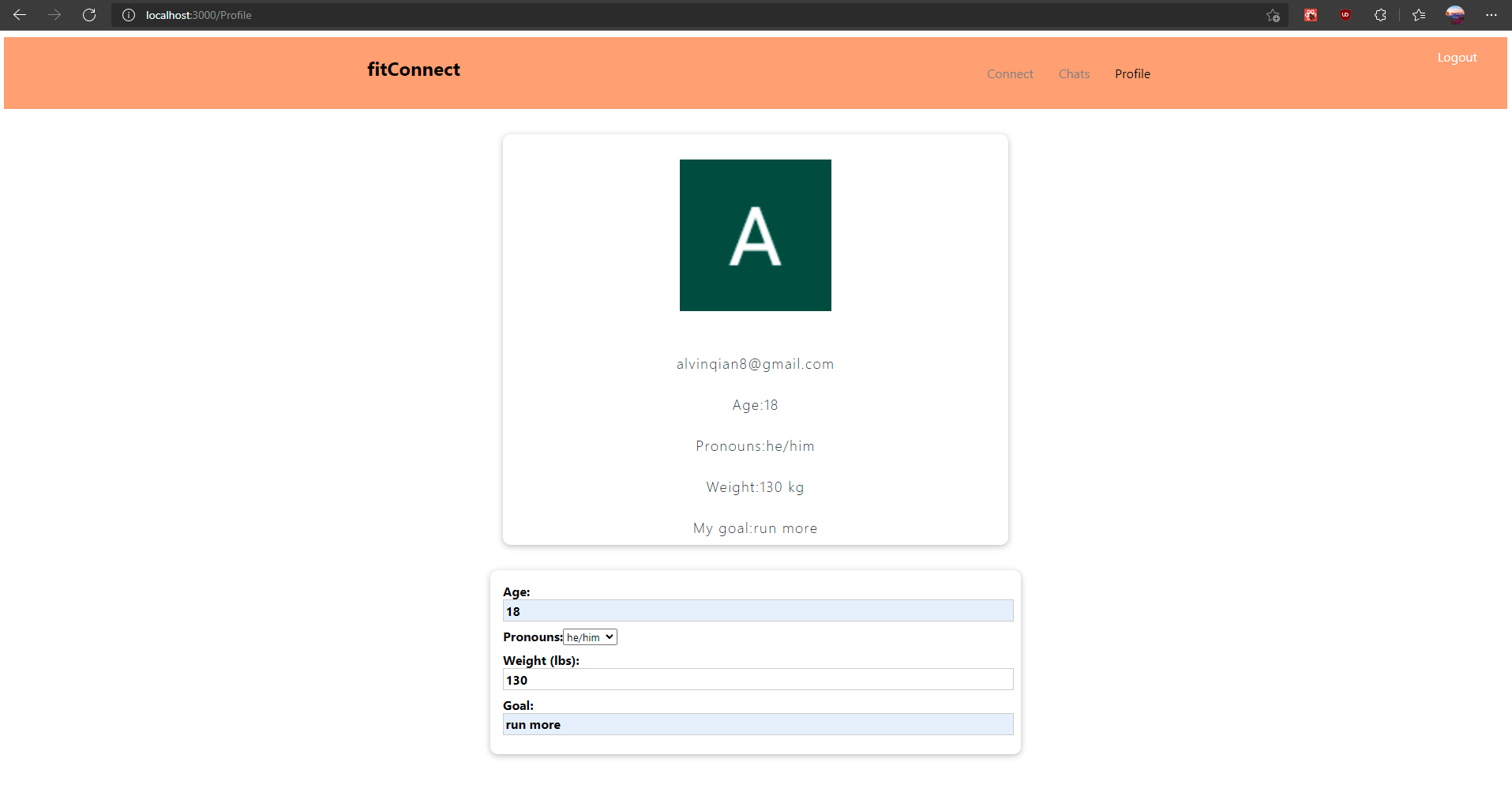Click the green letter A profile avatar
Viewport: 1512px width, 796px height.
coord(756,235)
